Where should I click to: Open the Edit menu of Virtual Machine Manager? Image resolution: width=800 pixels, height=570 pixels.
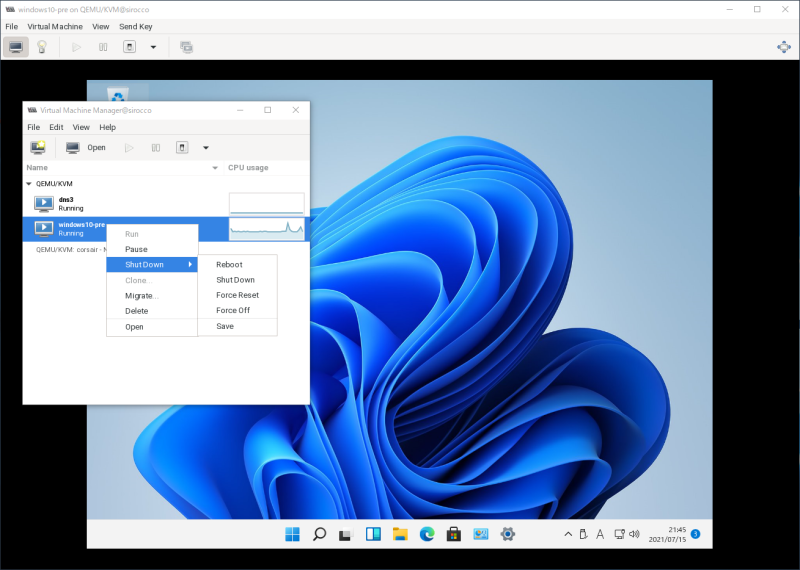click(56, 127)
